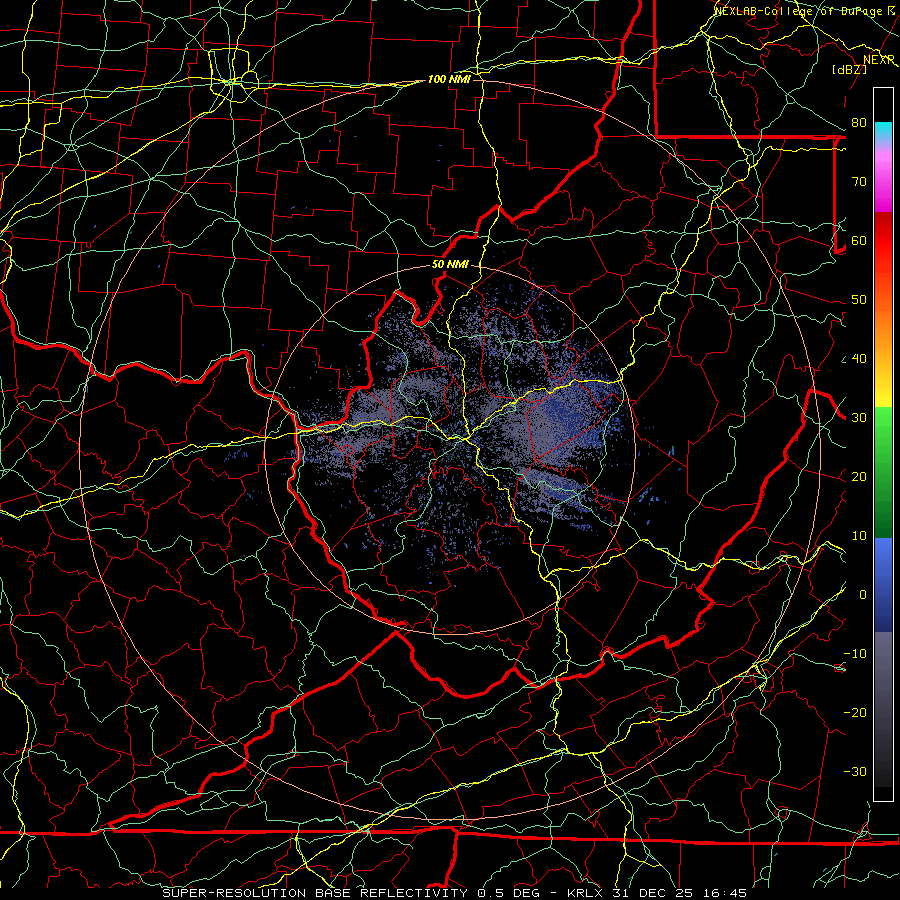Click the -20 dBZ legend label
Image resolution: width=900 pixels, height=900 pixels.
coord(855,713)
